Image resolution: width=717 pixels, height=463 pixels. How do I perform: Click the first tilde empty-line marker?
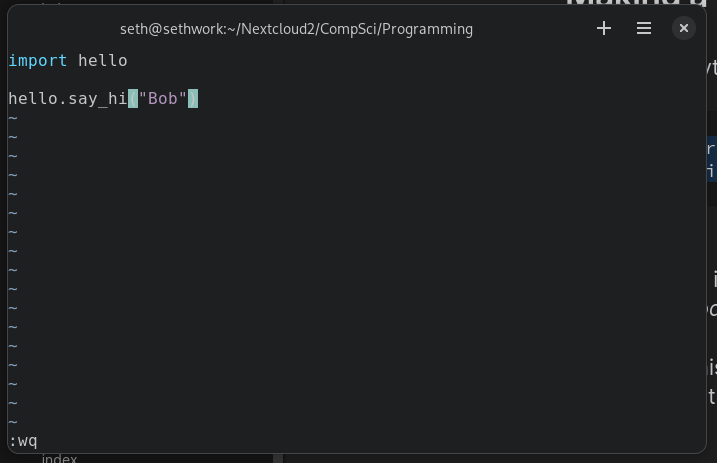(13, 118)
